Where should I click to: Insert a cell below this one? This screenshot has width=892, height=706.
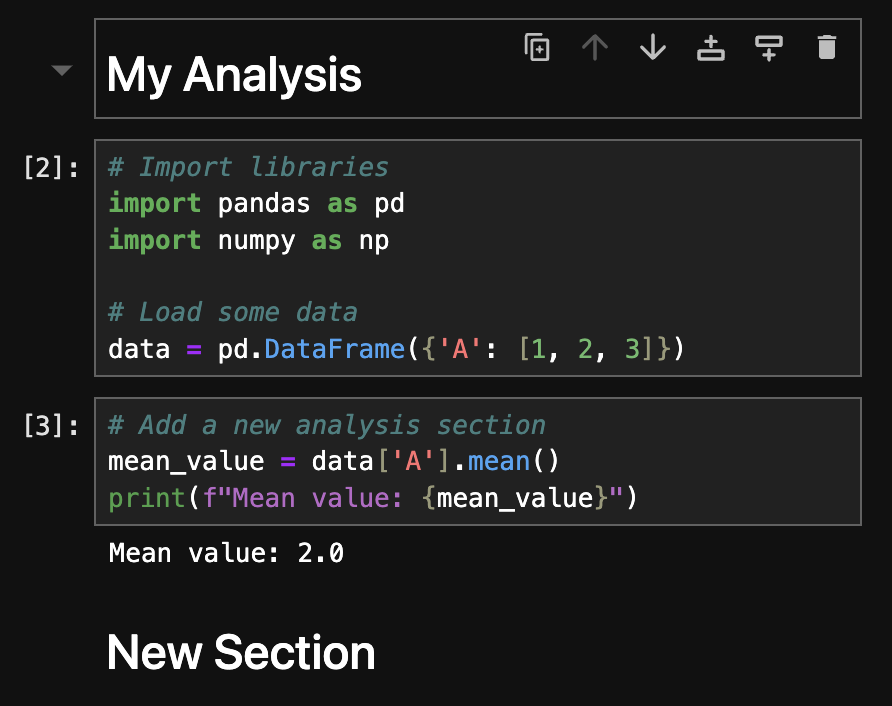click(769, 47)
